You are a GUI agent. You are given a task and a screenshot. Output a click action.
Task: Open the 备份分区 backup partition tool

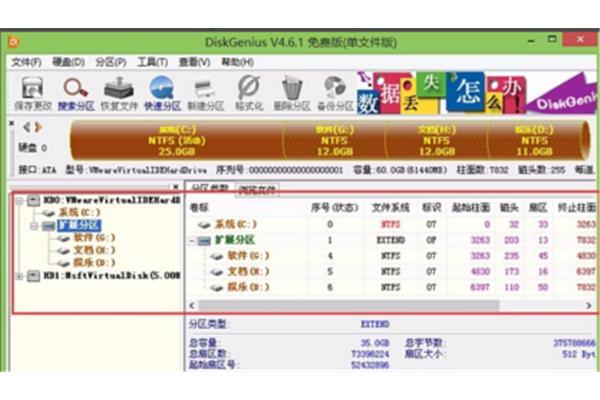(335, 94)
